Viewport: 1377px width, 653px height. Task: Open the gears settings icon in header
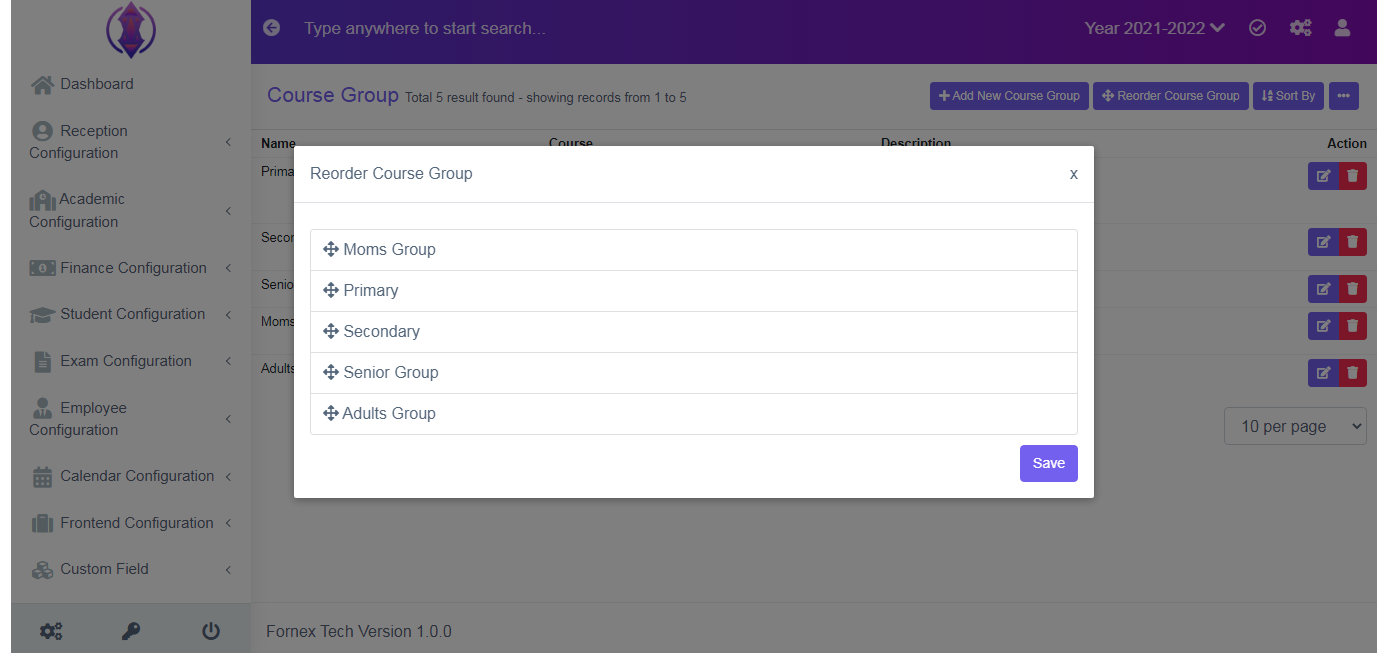[1300, 28]
